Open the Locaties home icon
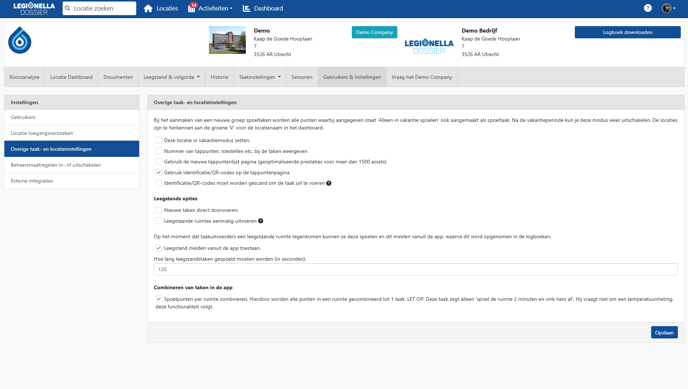Screen dimensions: 688x389 [x=148, y=8]
